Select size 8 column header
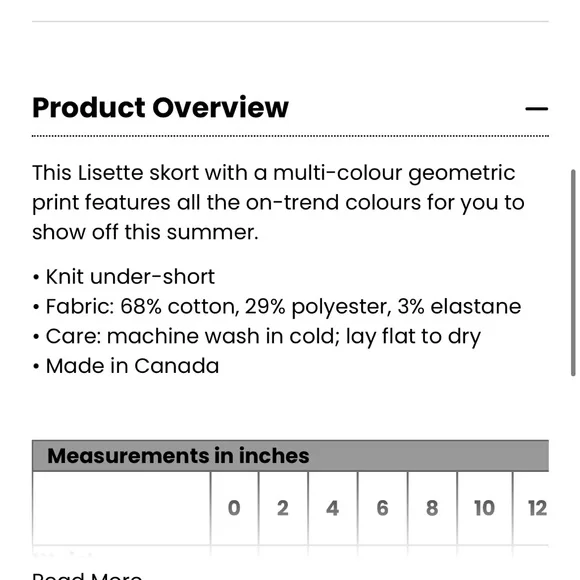 432,508
